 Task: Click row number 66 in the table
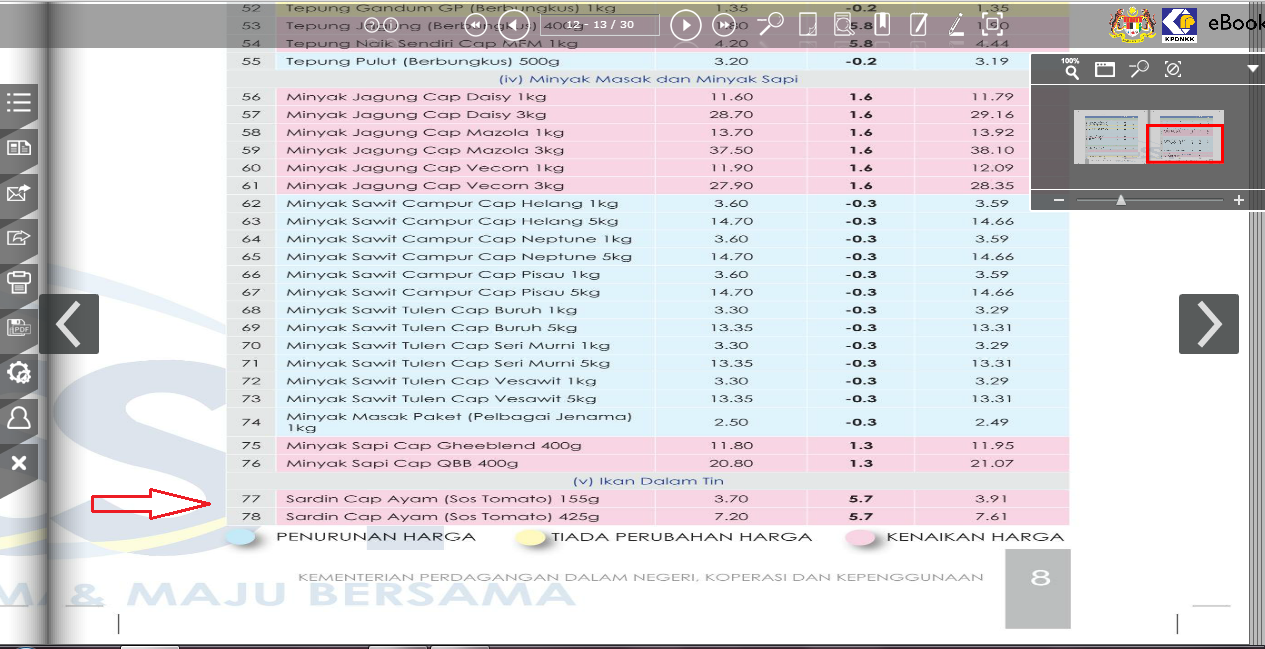coord(251,274)
